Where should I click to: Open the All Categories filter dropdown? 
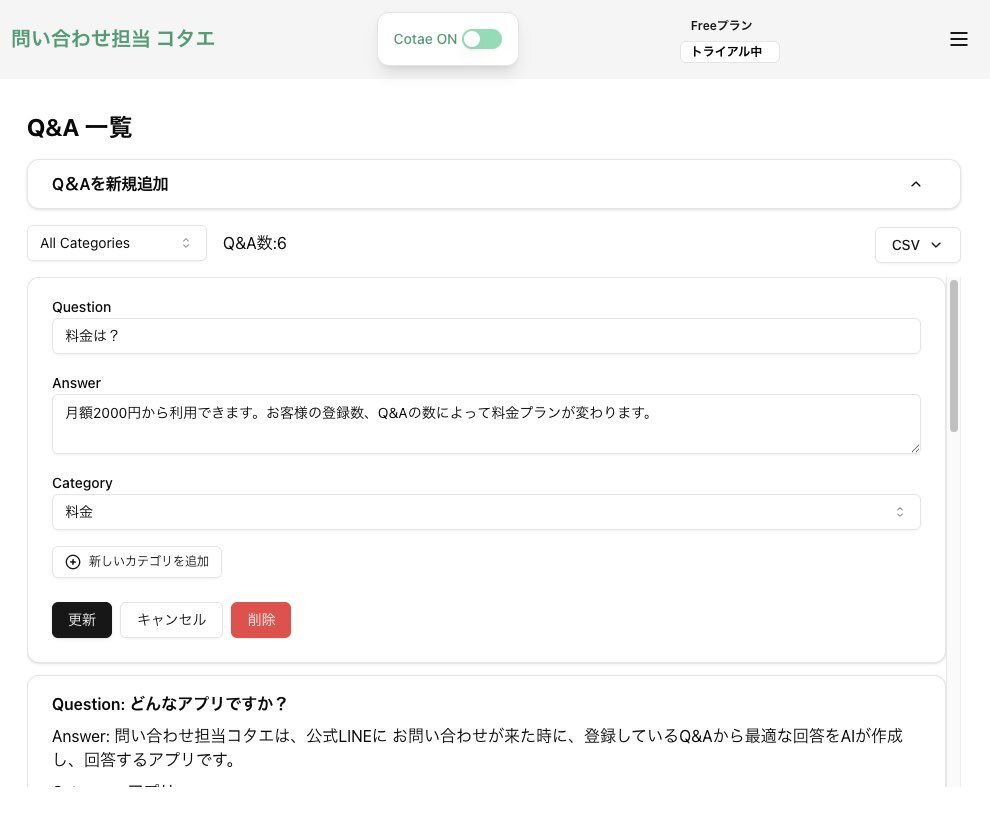117,243
